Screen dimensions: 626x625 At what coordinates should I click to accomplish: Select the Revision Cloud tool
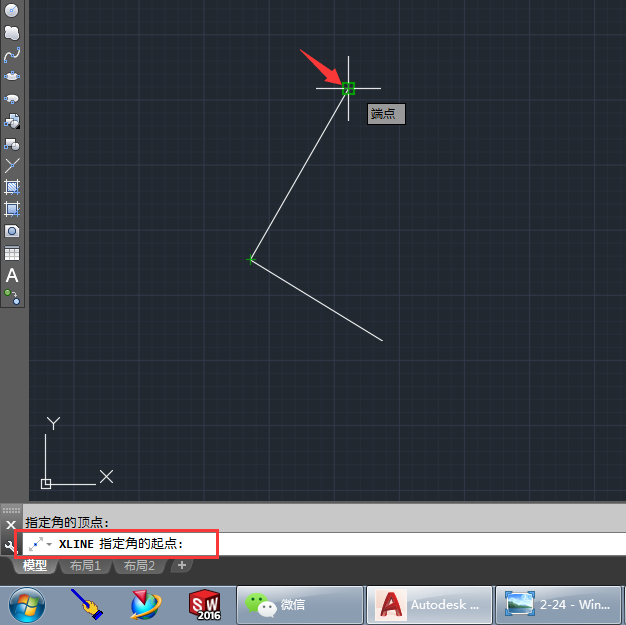12,33
